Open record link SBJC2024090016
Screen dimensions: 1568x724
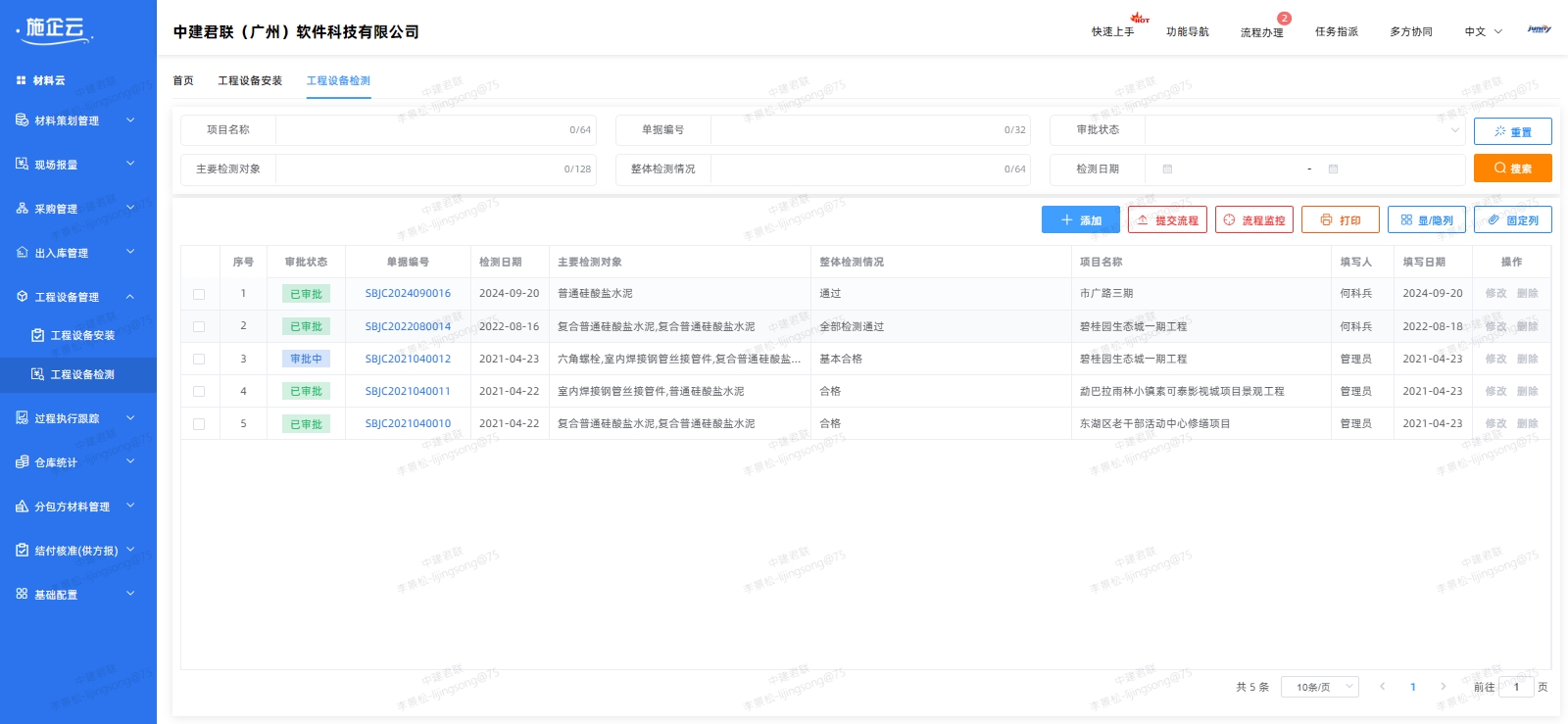click(408, 294)
